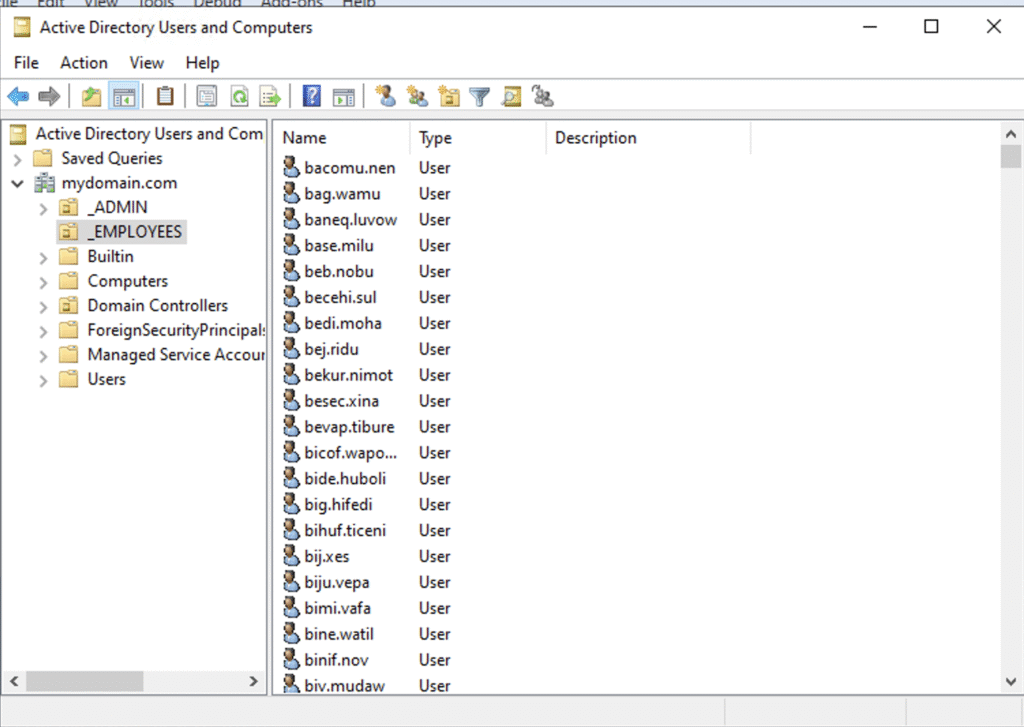Click the Up one level folder icon
Image resolution: width=1024 pixels, height=727 pixels.
coord(92,96)
